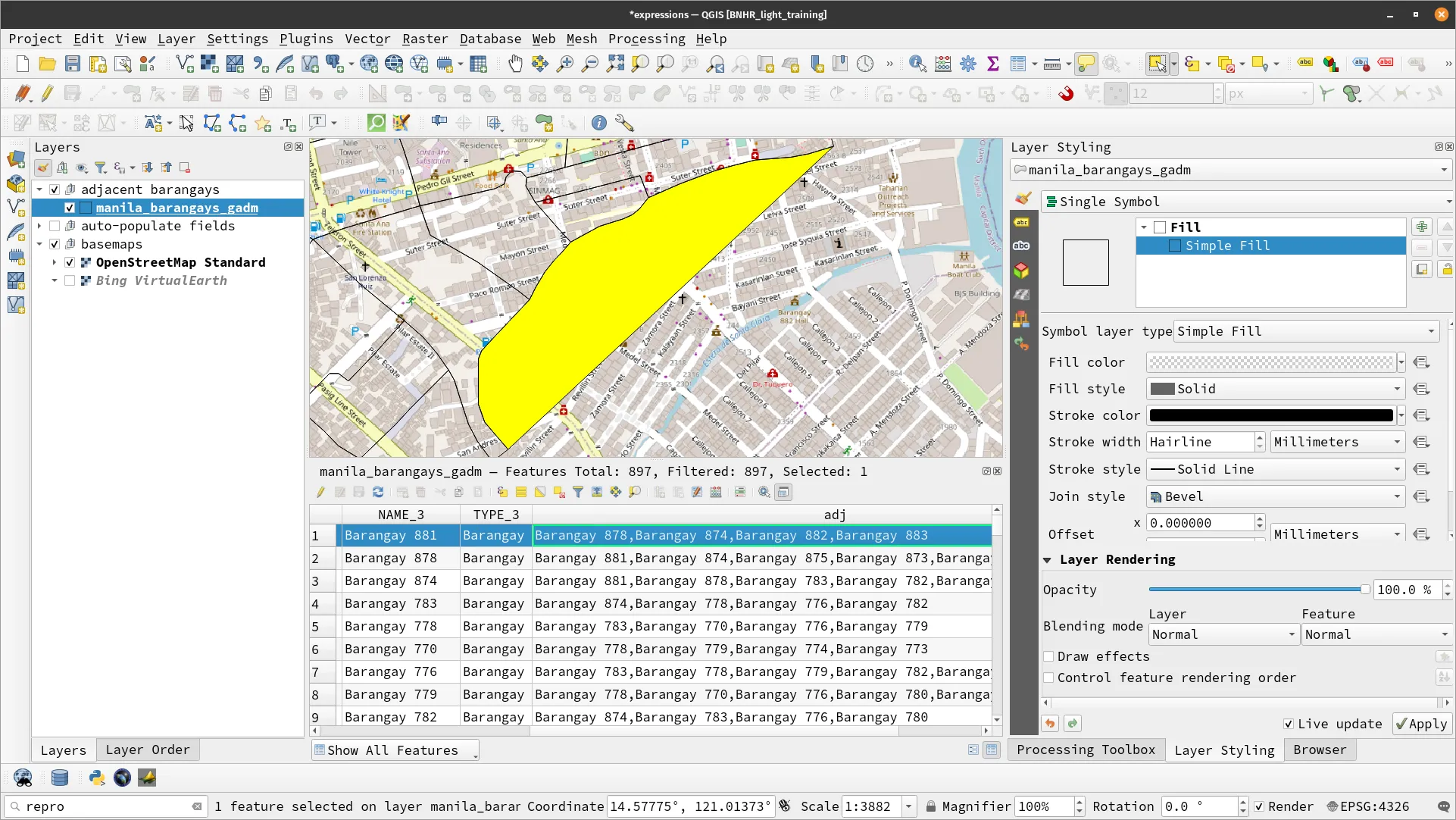This screenshot has width=1456, height=820.
Task: Toggle editing pencil in attribute table
Action: click(320, 493)
